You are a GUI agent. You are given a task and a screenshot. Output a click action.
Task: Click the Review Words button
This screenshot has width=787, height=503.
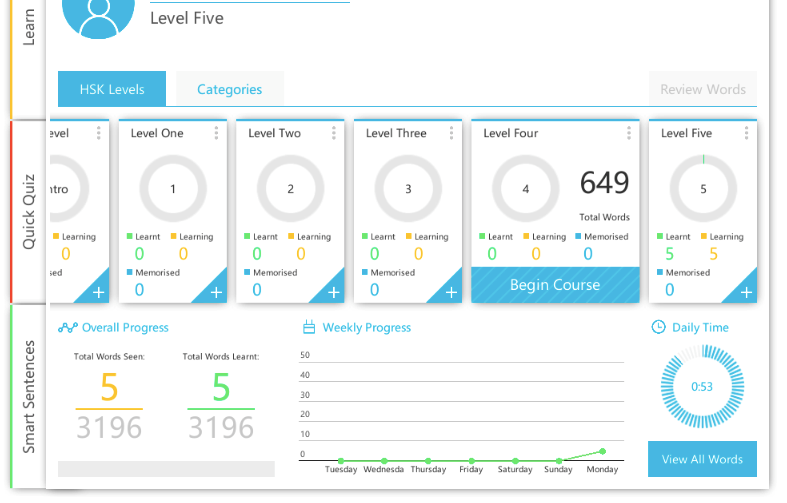coord(702,89)
